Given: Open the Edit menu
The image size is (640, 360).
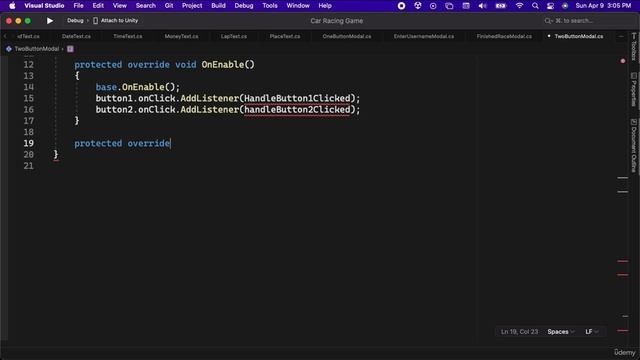Looking at the screenshot, I should (98, 6).
